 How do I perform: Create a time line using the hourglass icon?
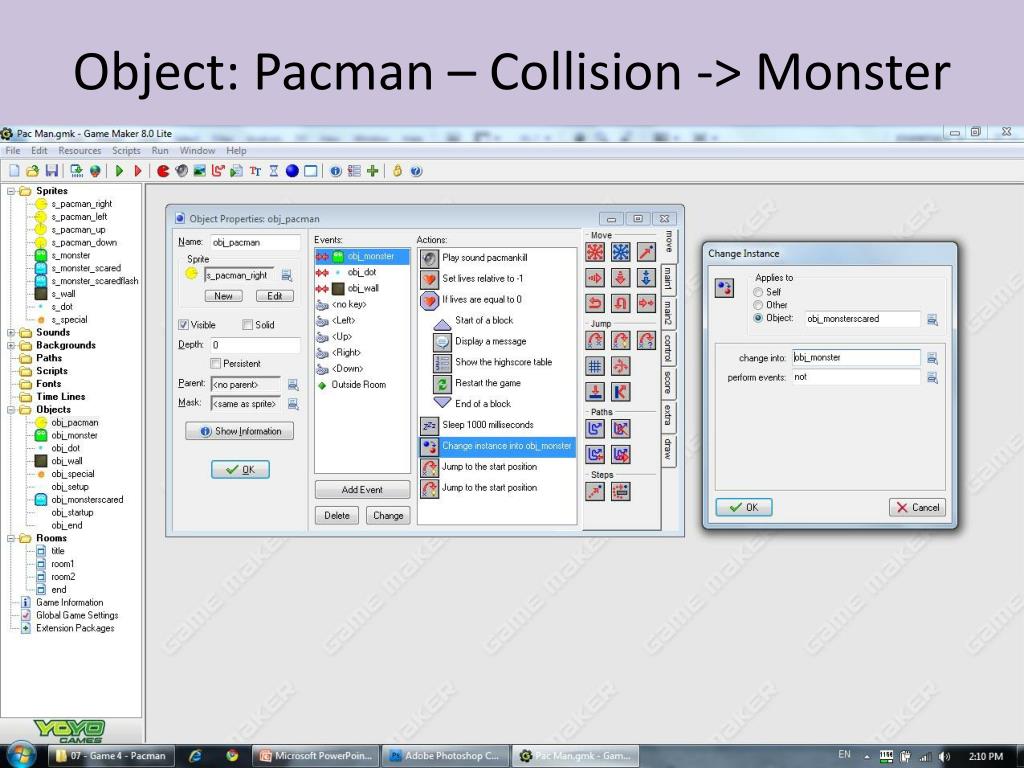click(274, 171)
